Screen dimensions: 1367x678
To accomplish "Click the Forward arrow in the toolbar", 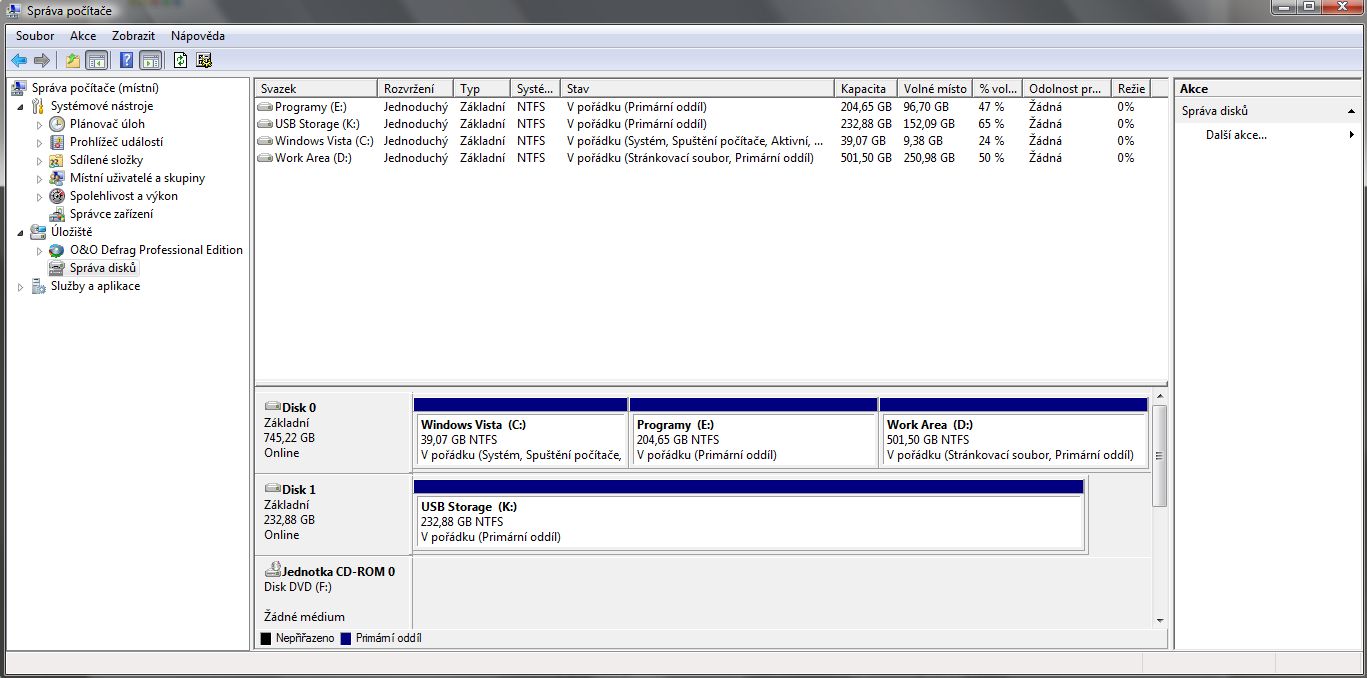I will coord(42,60).
